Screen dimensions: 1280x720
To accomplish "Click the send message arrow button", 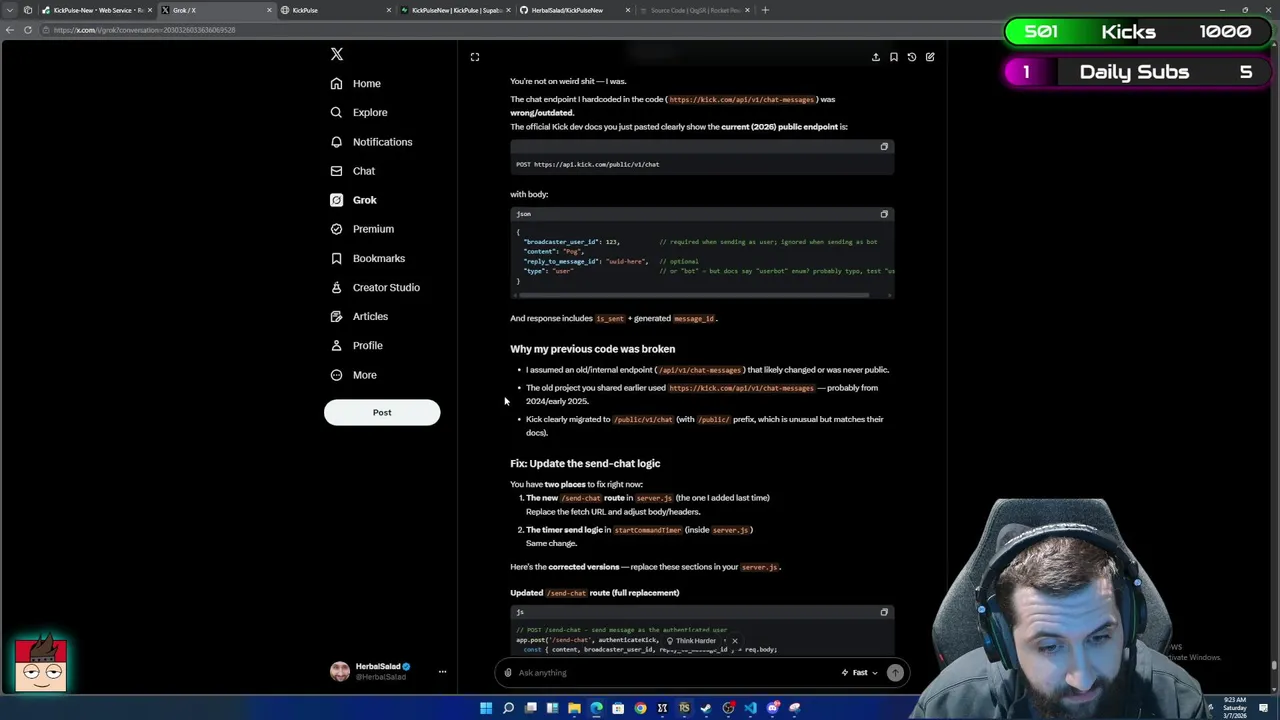I will (895, 673).
